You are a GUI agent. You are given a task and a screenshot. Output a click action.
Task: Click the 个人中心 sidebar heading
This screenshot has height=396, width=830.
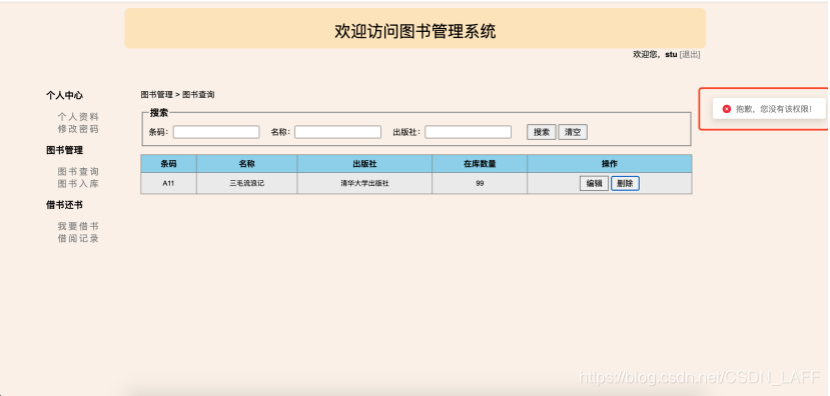(x=65, y=95)
